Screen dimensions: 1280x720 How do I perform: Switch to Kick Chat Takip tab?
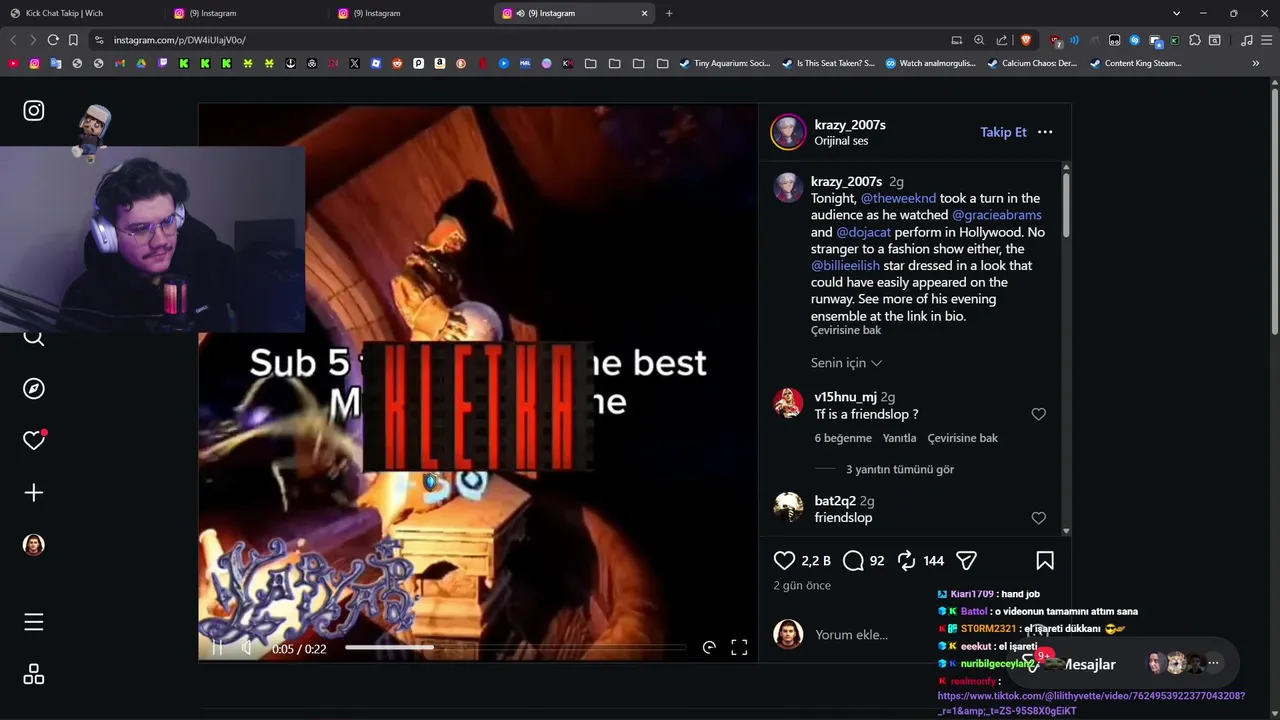point(82,13)
